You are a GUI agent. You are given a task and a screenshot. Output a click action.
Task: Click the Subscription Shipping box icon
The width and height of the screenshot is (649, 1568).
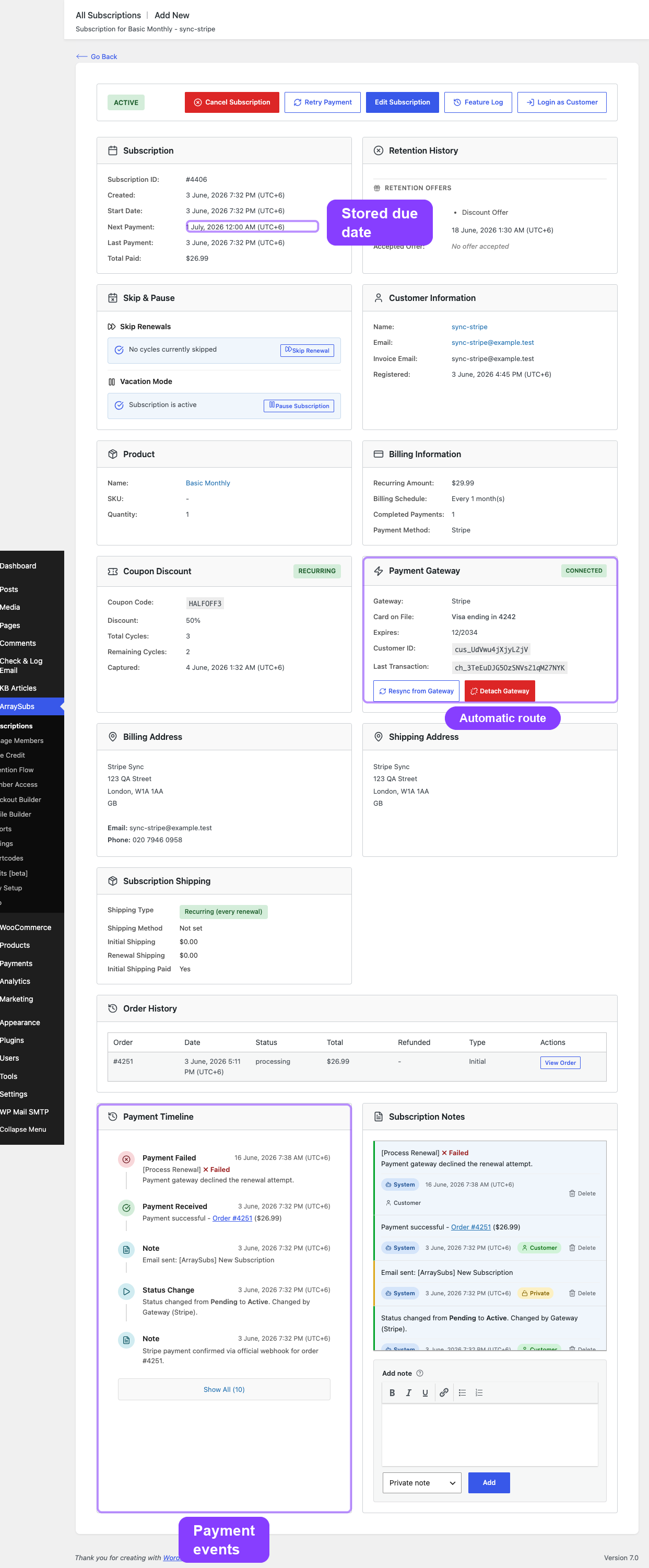[x=113, y=881]
